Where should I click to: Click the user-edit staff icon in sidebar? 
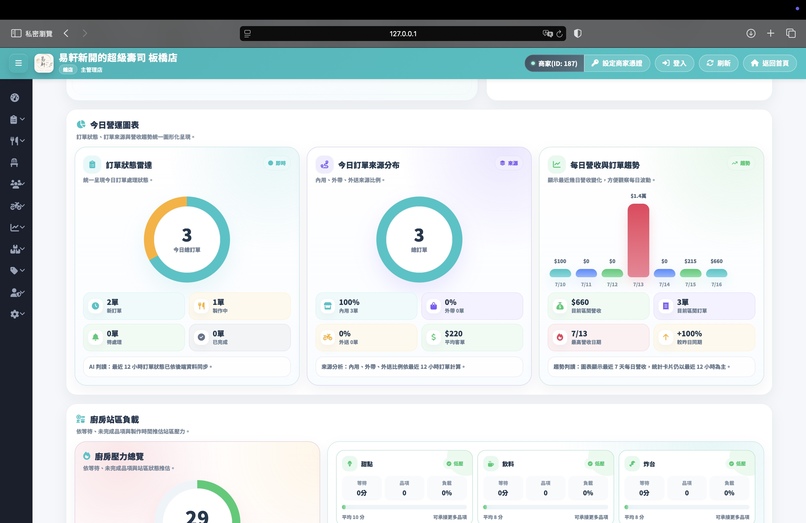click(x=15, y=293)
